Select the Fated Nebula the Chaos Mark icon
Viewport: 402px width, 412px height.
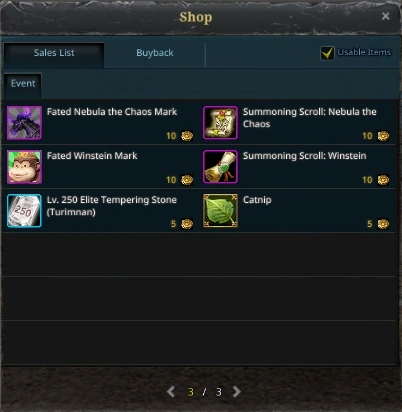24,123
